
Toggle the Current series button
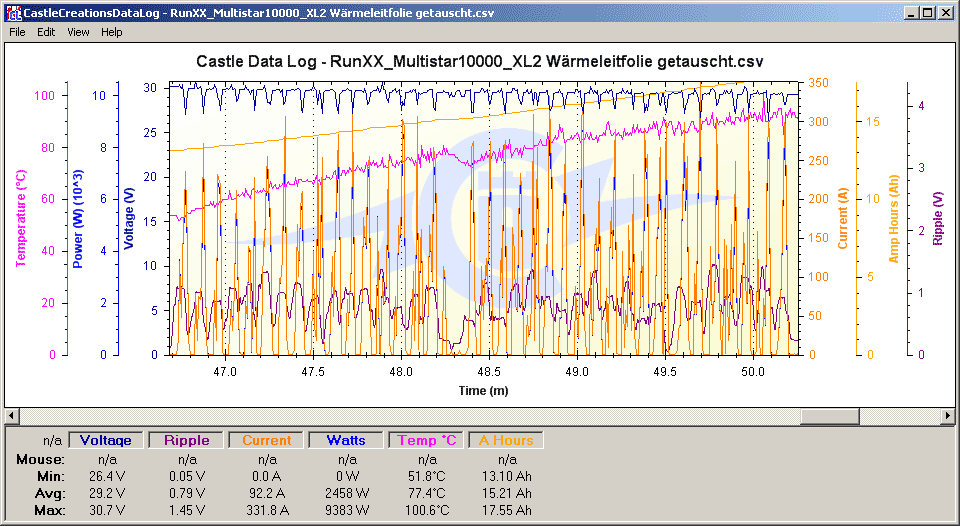point(266,440)
